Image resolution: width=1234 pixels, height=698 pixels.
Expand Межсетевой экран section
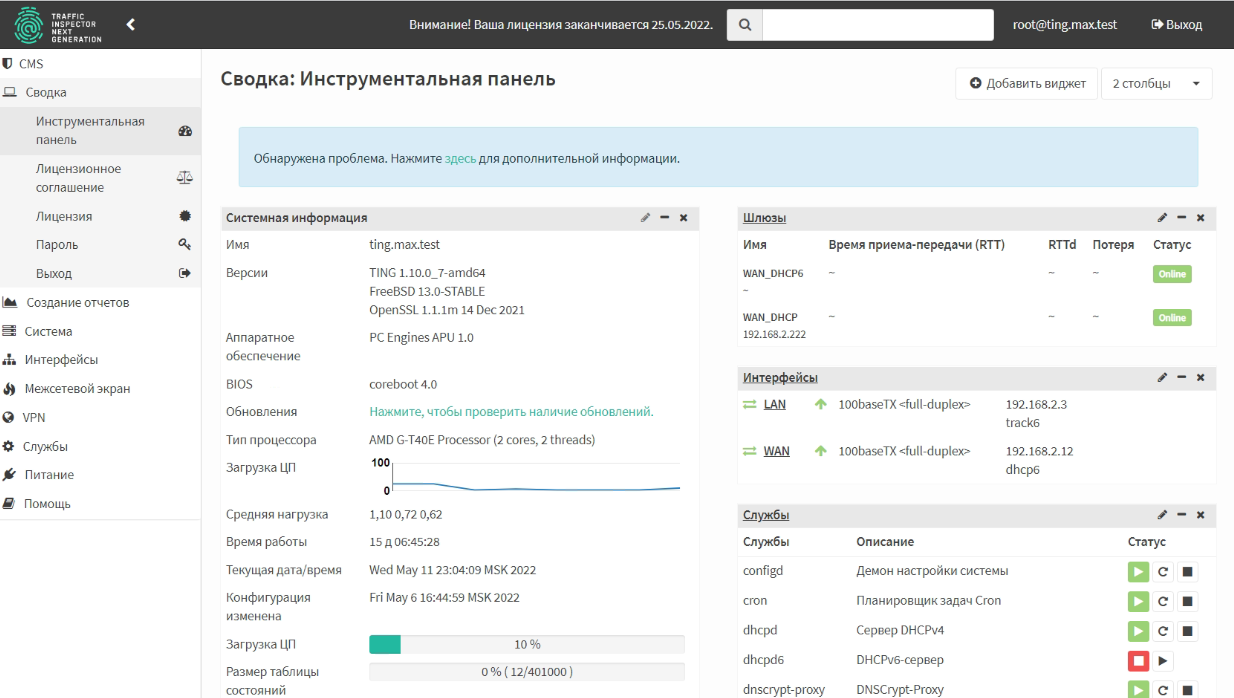coord(100,389)
